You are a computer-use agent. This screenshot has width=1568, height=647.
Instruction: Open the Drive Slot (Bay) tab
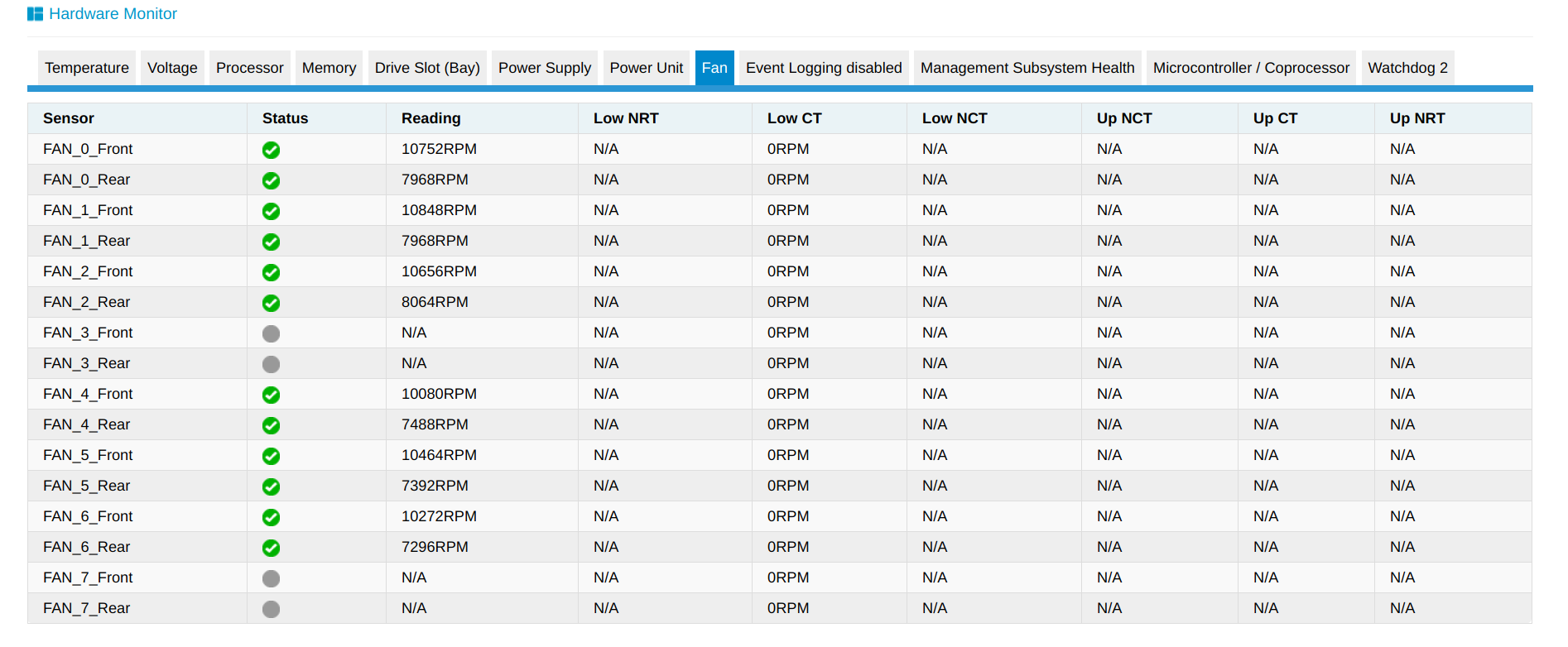[427, 68]
